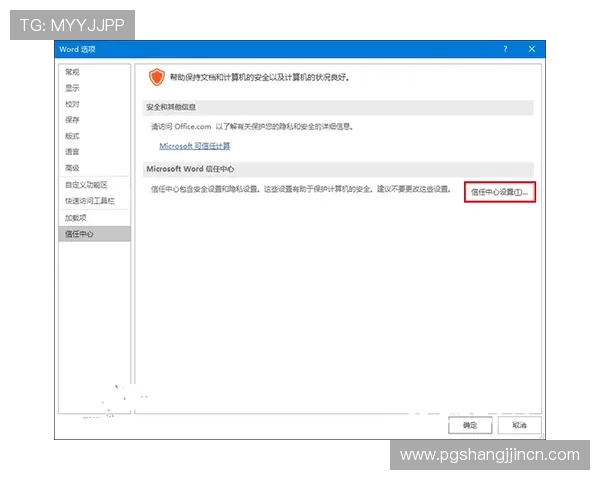Click 信任中心设置 (Trust Center Settings) button
Image resolution: width=600 pixels, height=480 pixels.
[500, 192]
